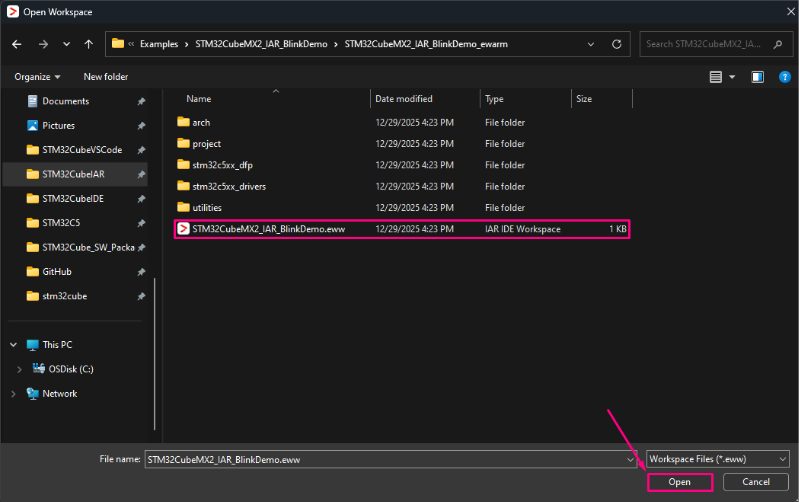Click IAR IDE Workspace type cell
Screen dimensions: 799x502
[x=523, y=229]
